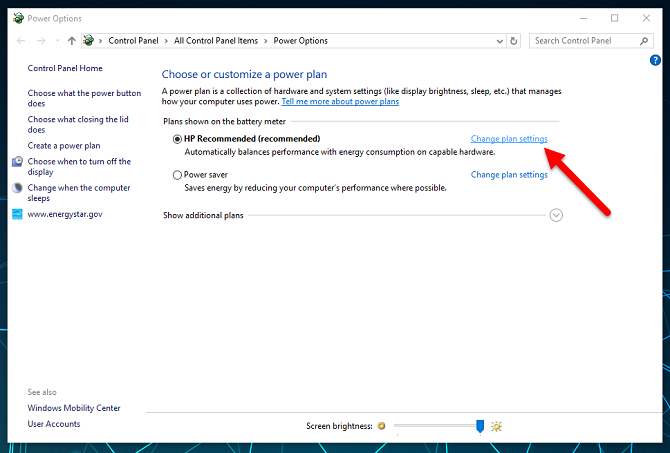Open Create a power plan link
Screen dimensions: 670x453
pyautogui.click(x=64, y=145)
